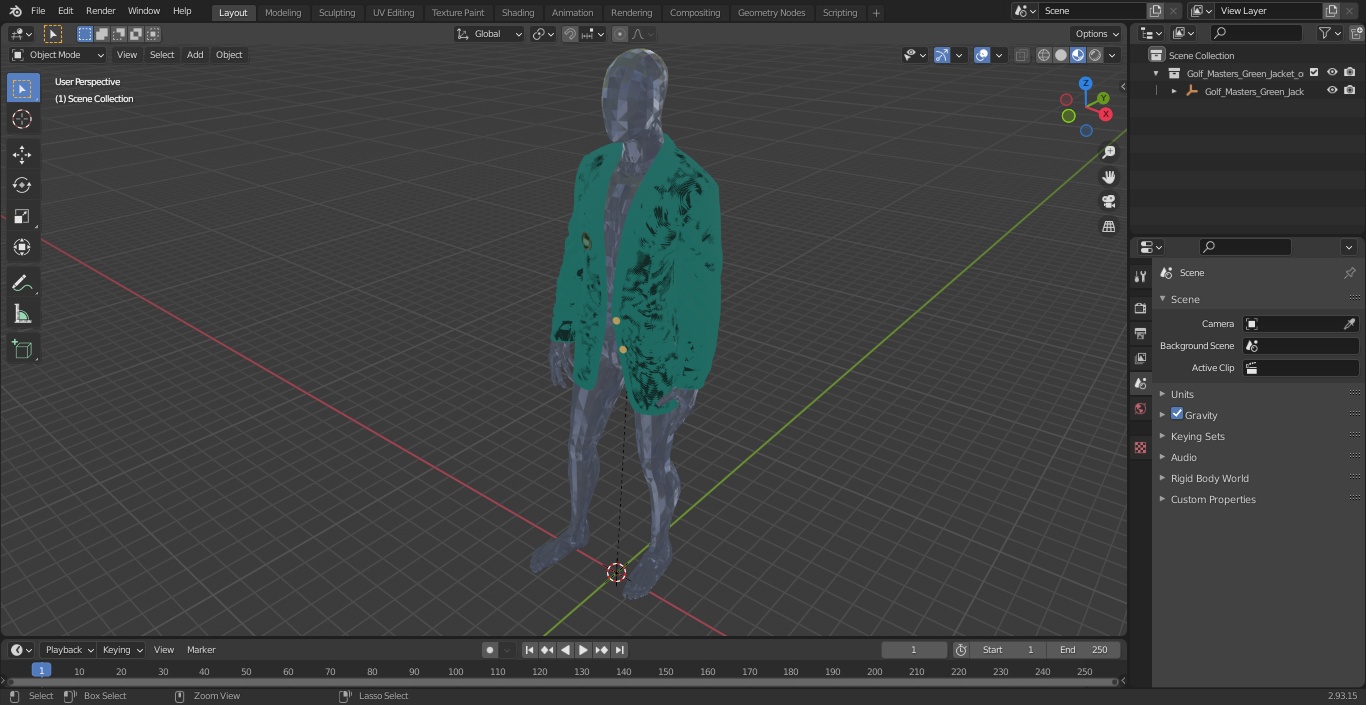Expand the Units panel

click(1182, 394)
